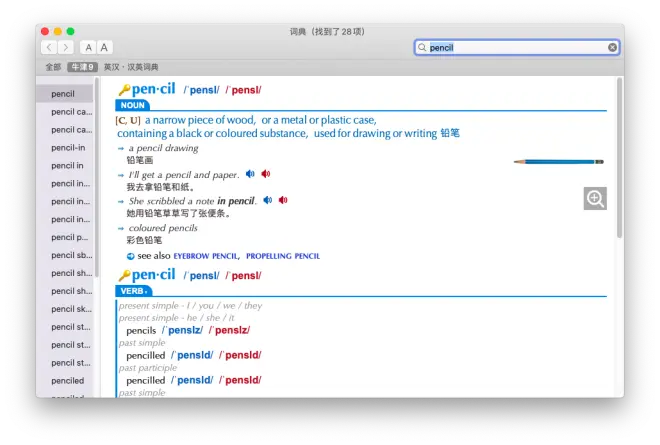Click the key icon beside the verb pen·cil headword

[x=124, y=275]
